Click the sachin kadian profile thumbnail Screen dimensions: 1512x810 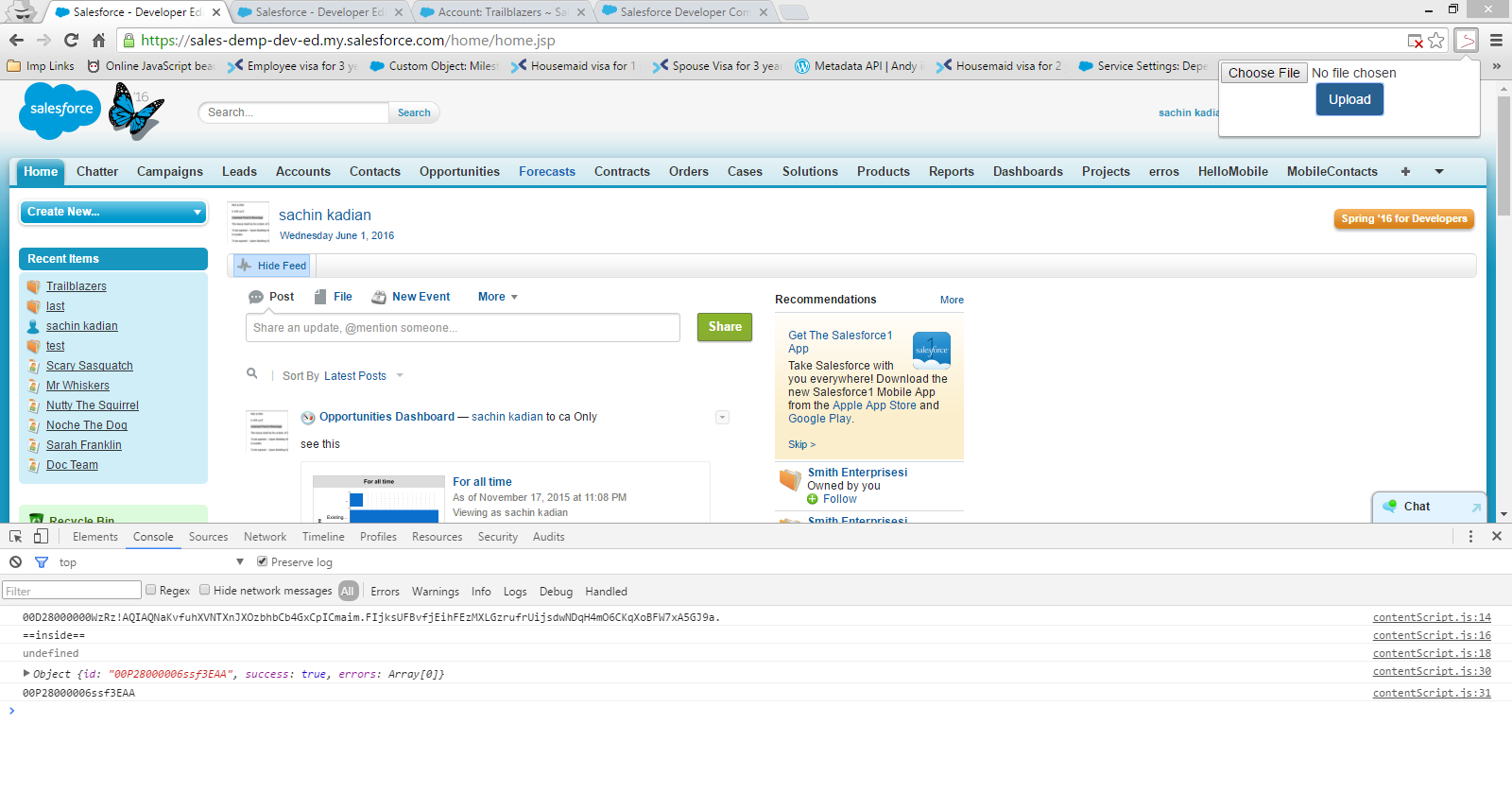pos(249,223)
